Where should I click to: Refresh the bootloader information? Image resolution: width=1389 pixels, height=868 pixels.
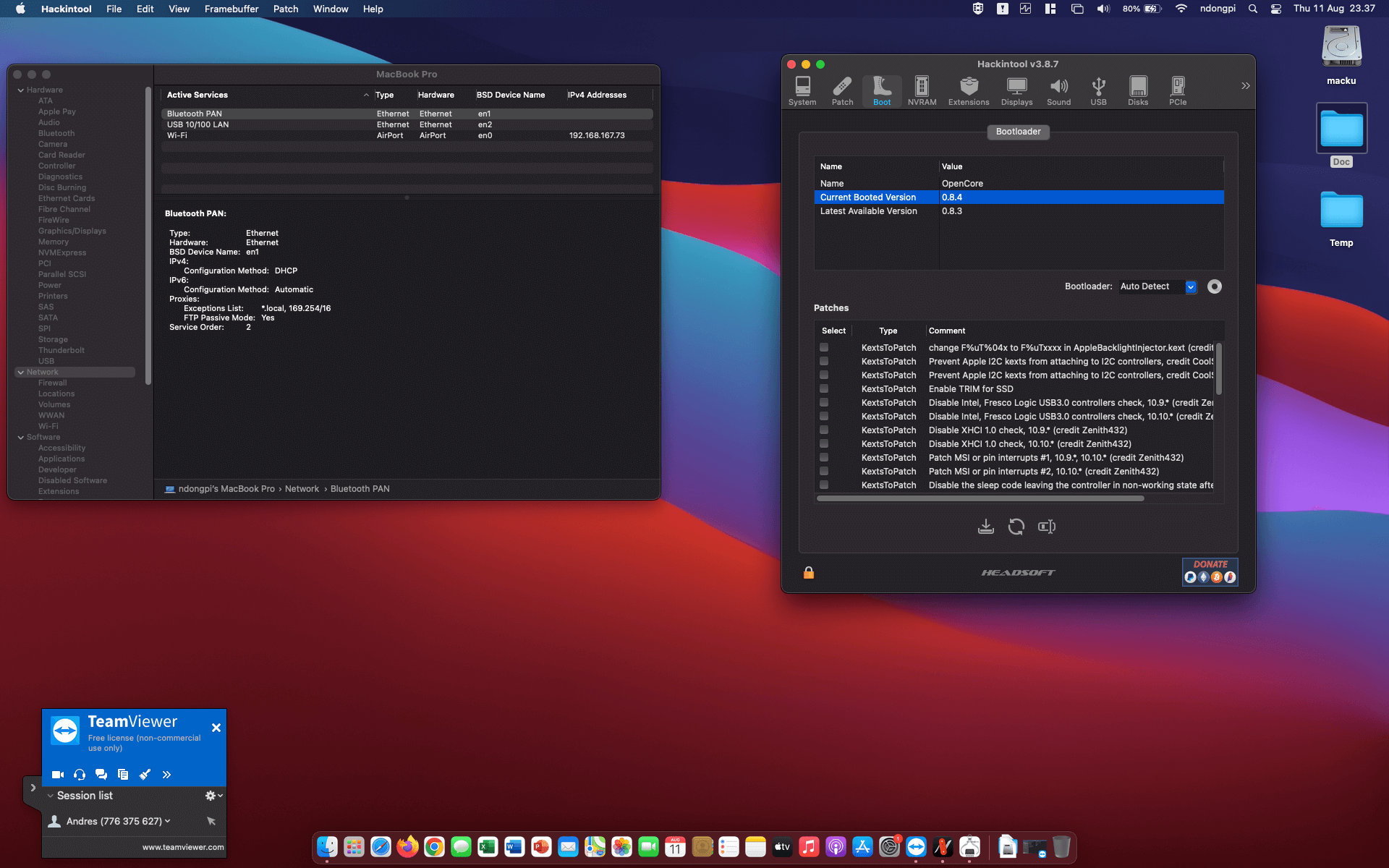(x=1016, y=527)
